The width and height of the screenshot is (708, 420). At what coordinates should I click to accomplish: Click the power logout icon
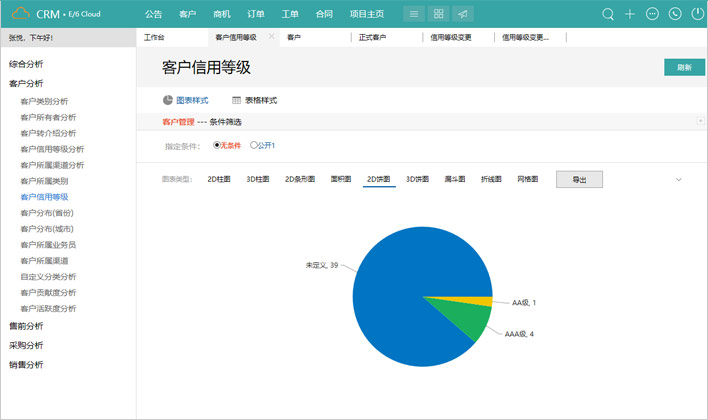click(x=697, y=14)
